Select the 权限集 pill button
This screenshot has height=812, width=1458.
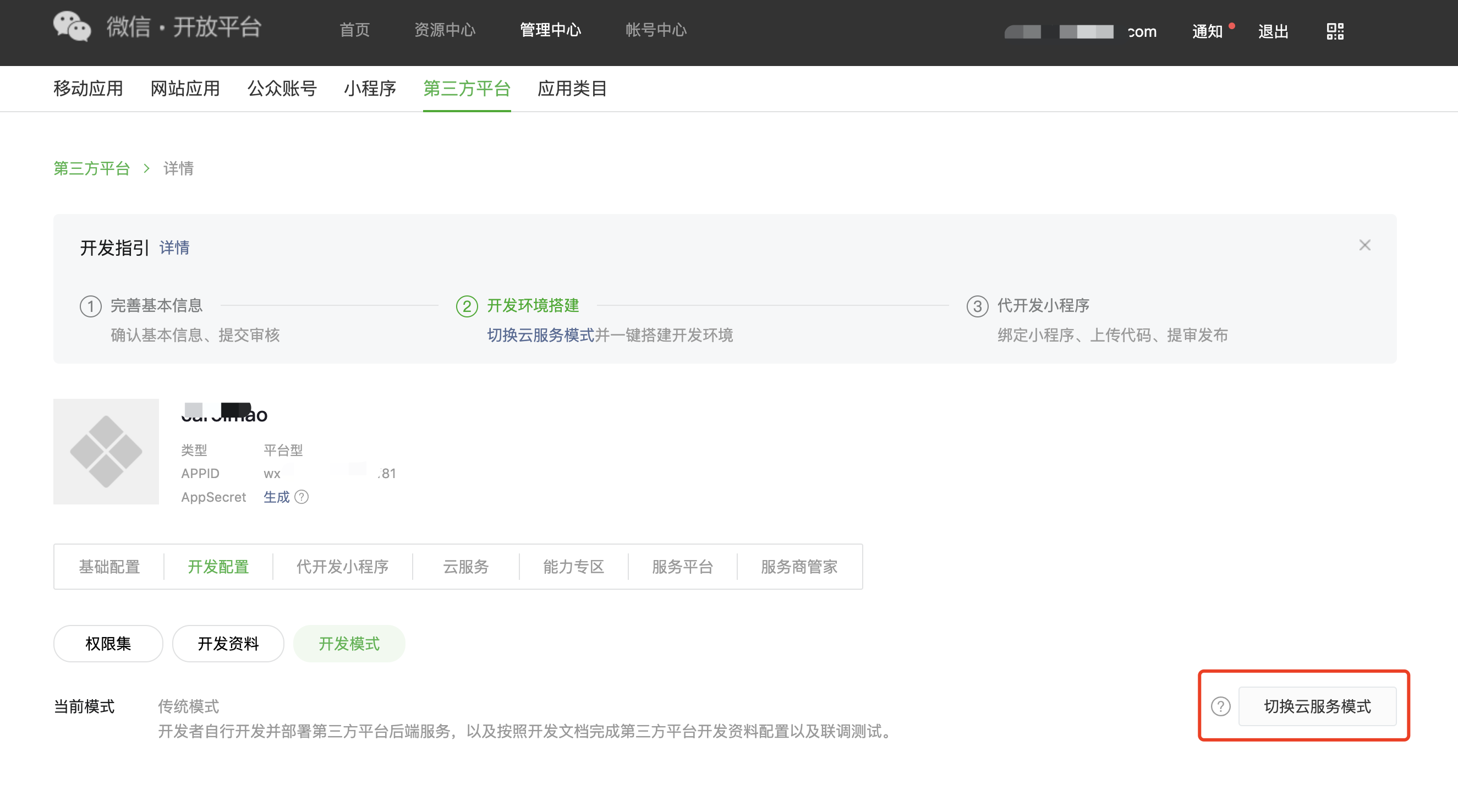(108, 643)
